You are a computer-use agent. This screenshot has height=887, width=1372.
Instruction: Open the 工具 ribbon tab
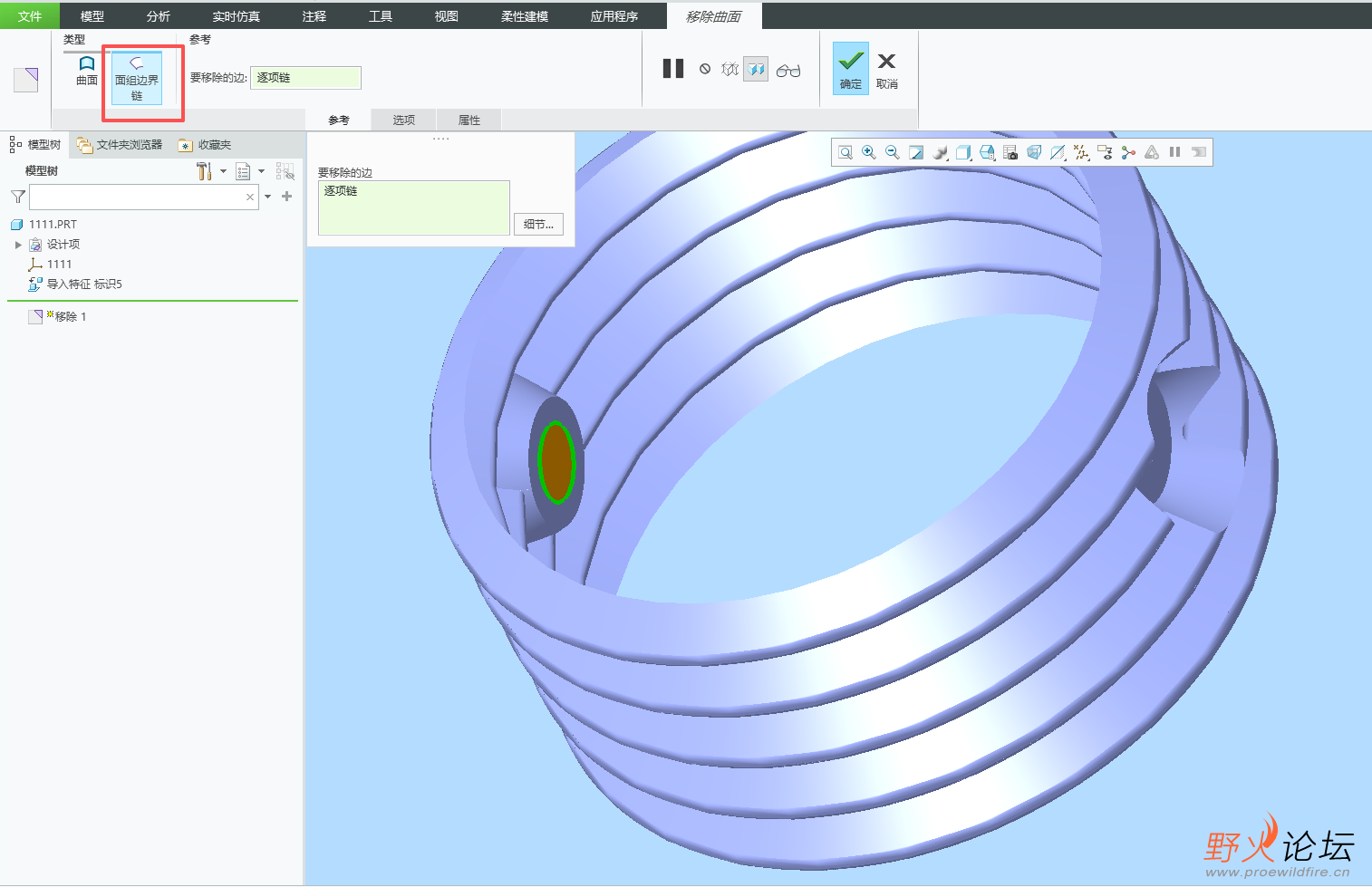pos(381,16)
